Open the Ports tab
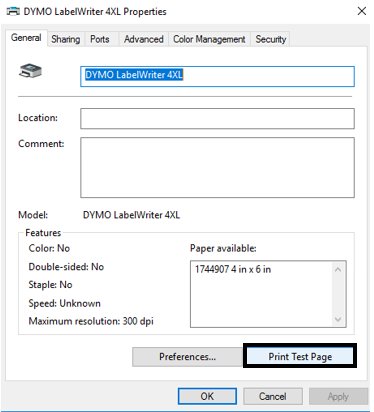The width and height of the screenshot is (374, 412). pyautogui.click(x=100, y=39)
